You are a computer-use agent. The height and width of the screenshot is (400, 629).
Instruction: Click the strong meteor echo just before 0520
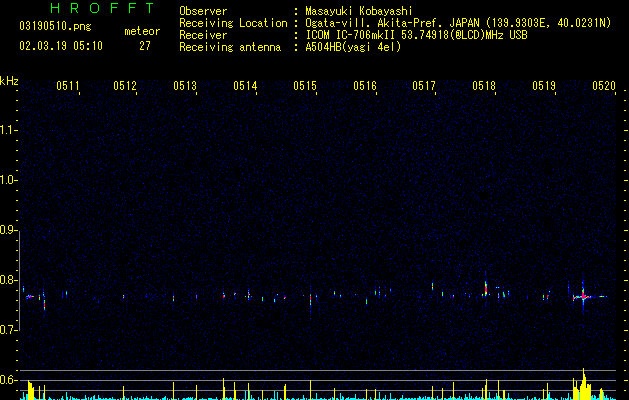(583, 296)
